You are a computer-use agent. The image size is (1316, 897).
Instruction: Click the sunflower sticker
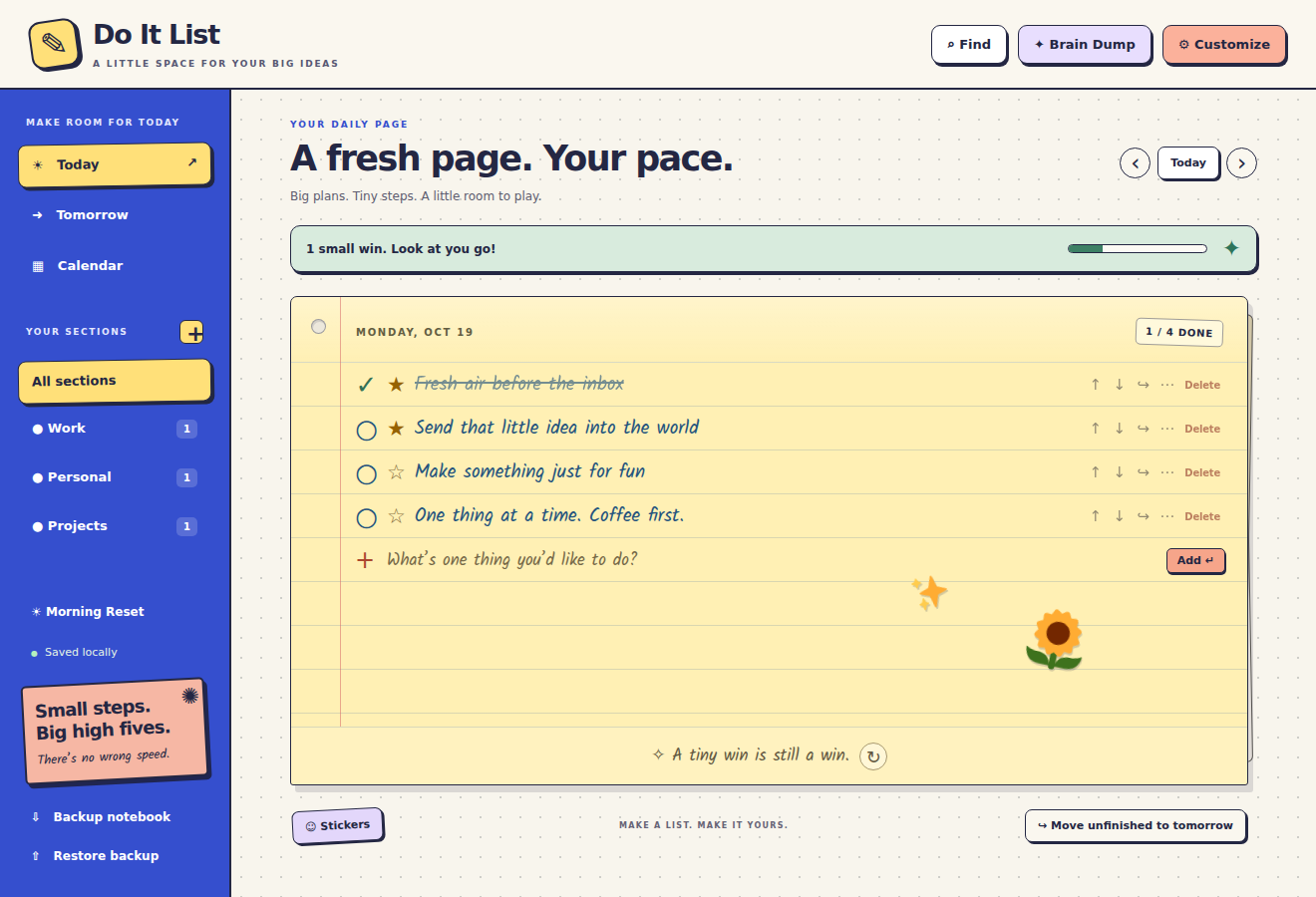(1055, 640)
